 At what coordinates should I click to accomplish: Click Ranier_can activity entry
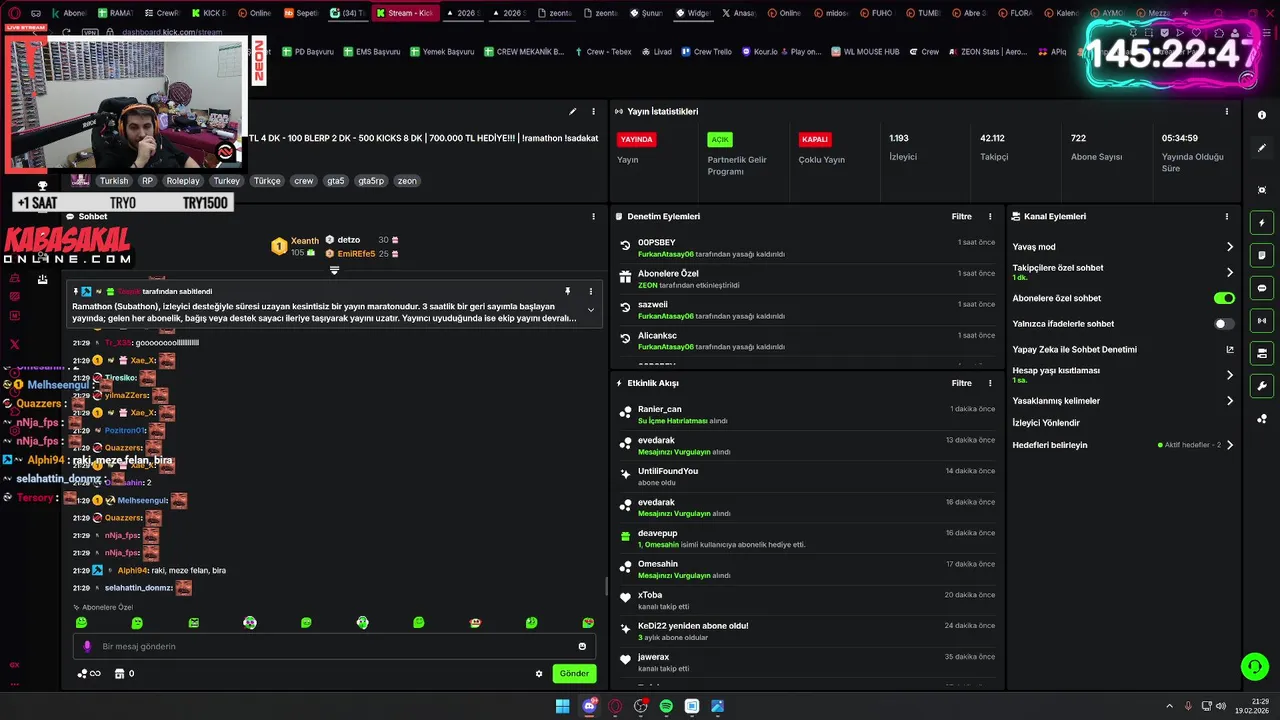pos(660,409)
